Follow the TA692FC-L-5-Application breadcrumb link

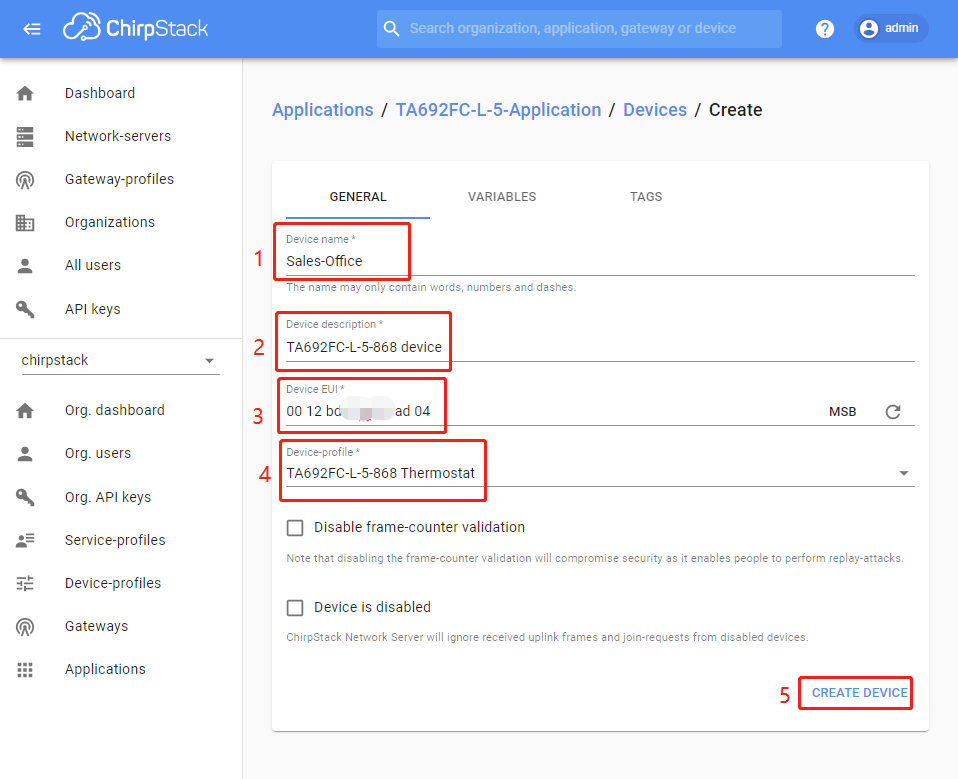(x=499, y=110)
